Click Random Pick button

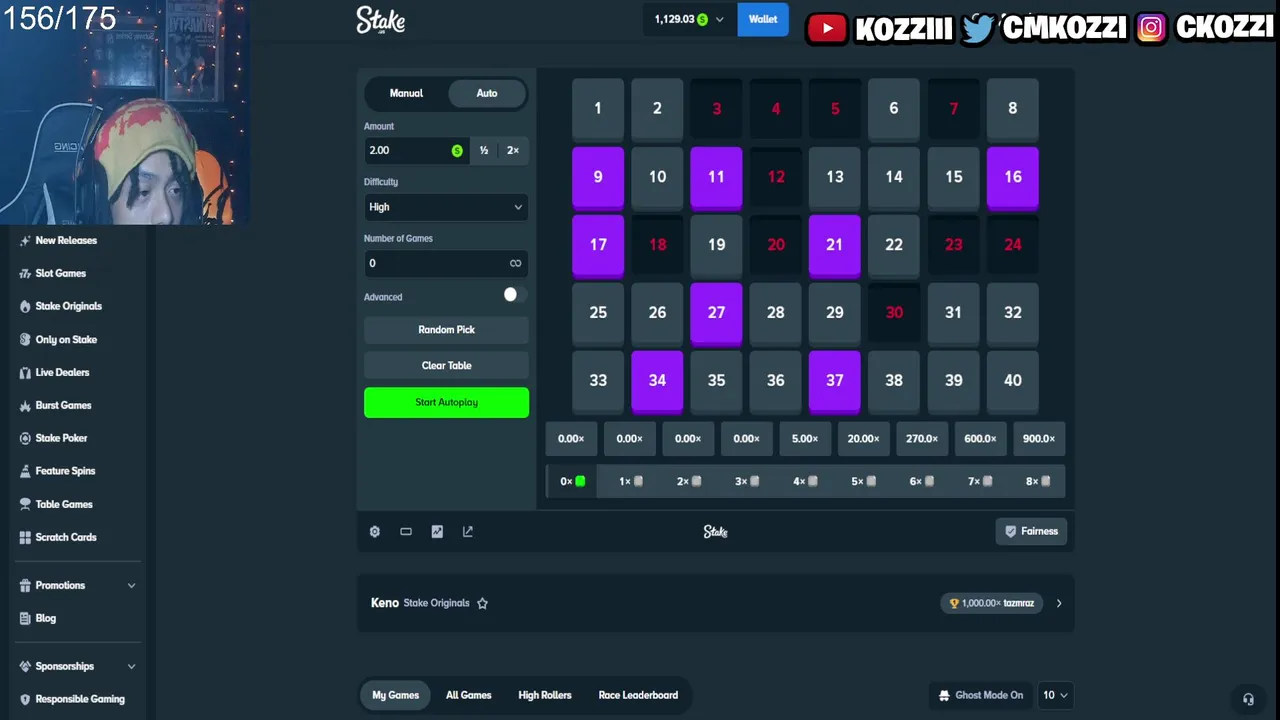point(446,330)
